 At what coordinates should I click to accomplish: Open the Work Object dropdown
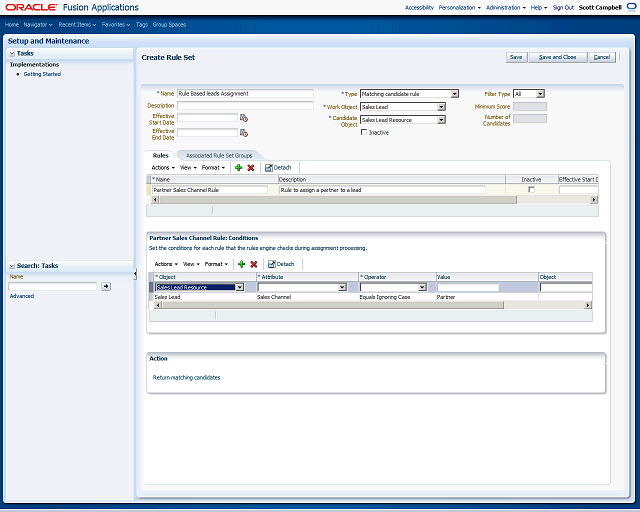(441, 107)
